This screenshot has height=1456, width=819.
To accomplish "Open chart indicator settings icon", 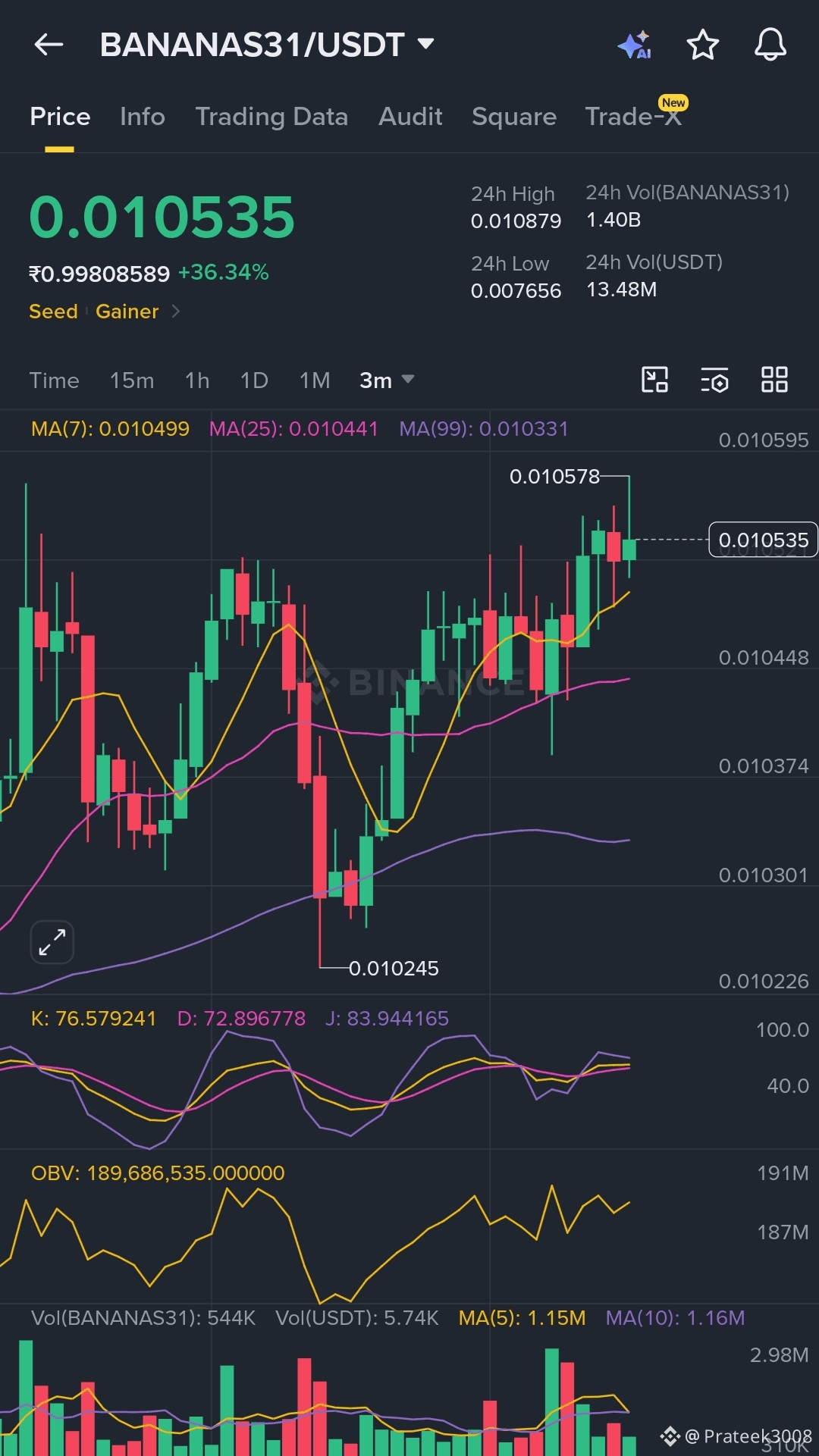I will pyautogui.click(x=714, y=379).
